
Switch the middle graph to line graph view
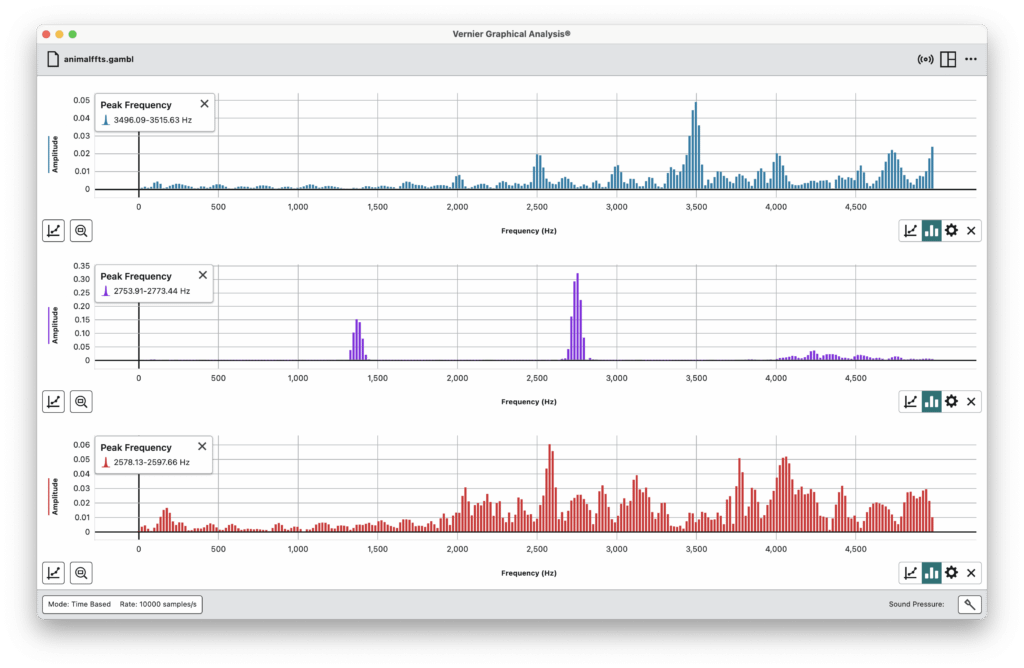[x=910, y=402]
